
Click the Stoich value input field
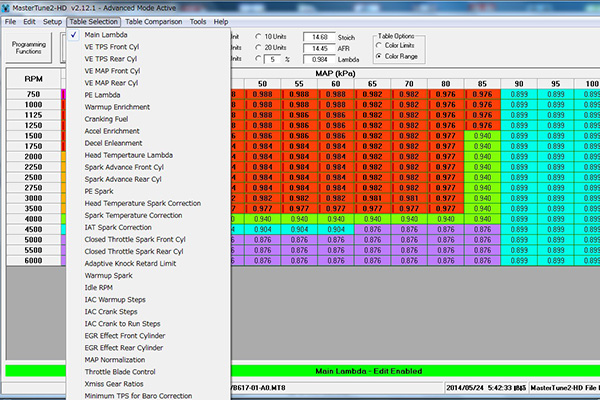click(321, 36)
